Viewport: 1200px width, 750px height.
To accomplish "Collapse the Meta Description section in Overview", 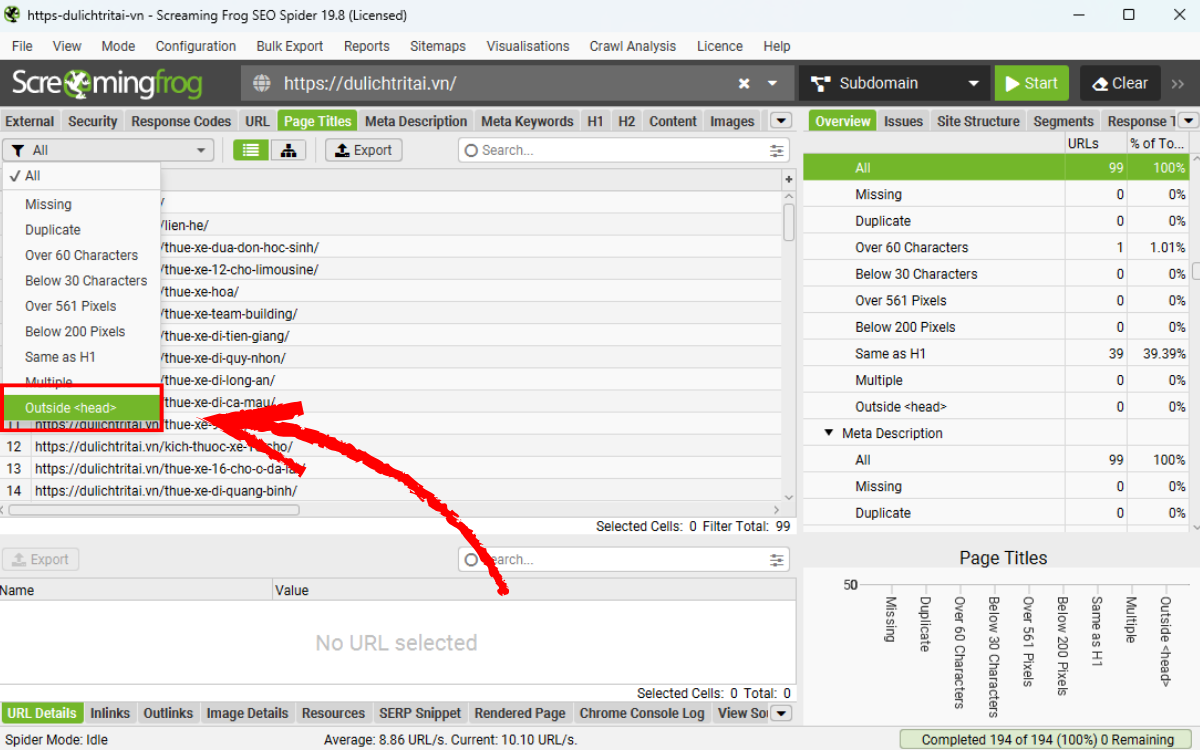I will 828,433.
